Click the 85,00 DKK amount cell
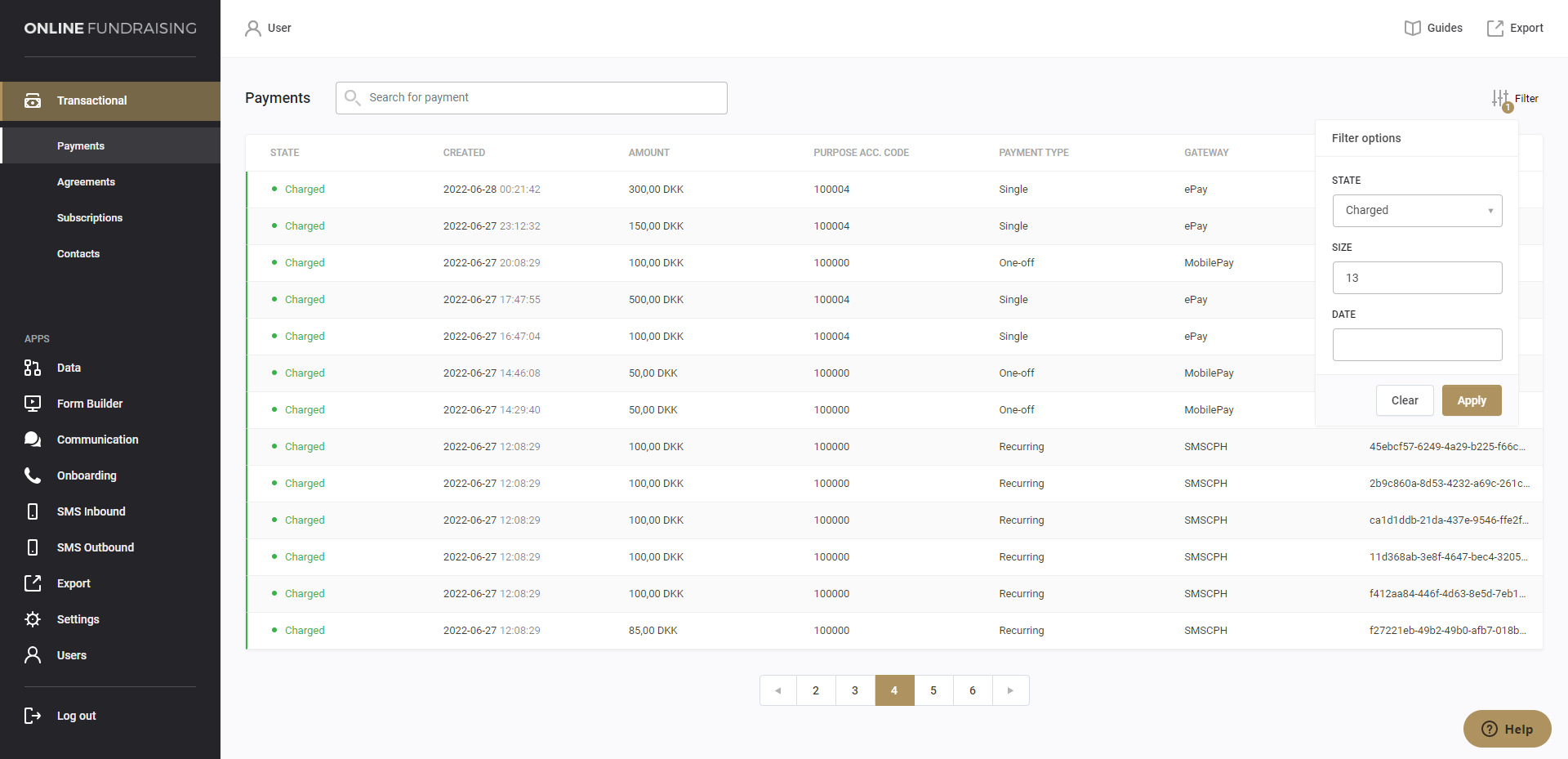The height and width of the screenshot is (759, 1568). pos(653,631)
